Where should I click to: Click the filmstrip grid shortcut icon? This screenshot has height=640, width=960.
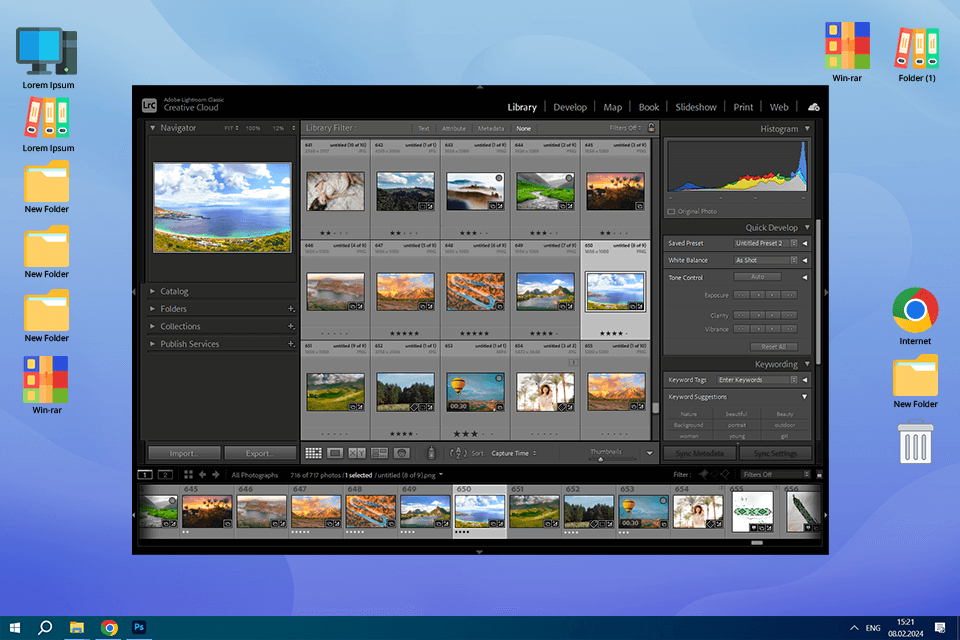(188, 475)
